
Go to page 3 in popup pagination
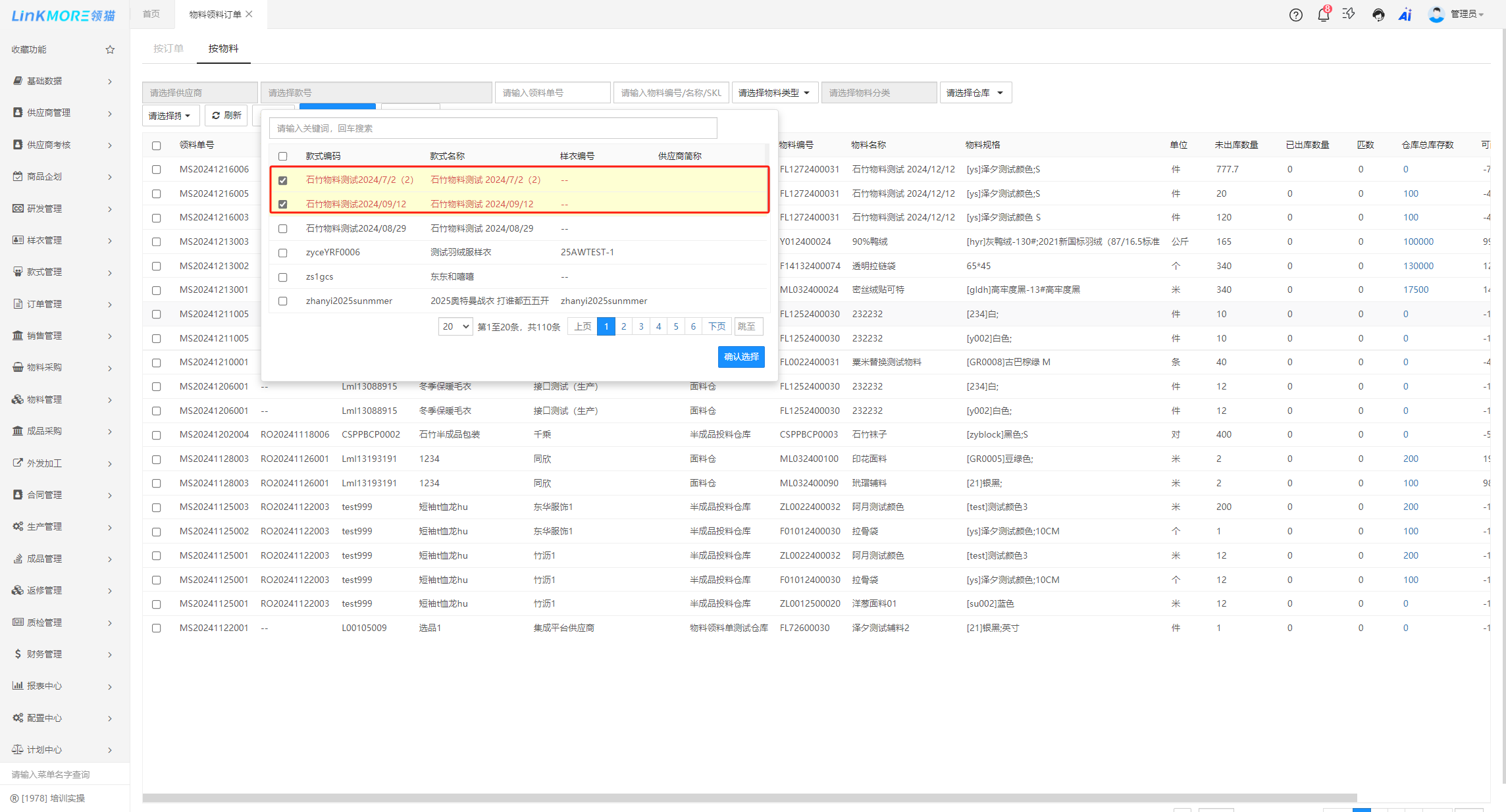pyautogui.click(x=641, y=326)
